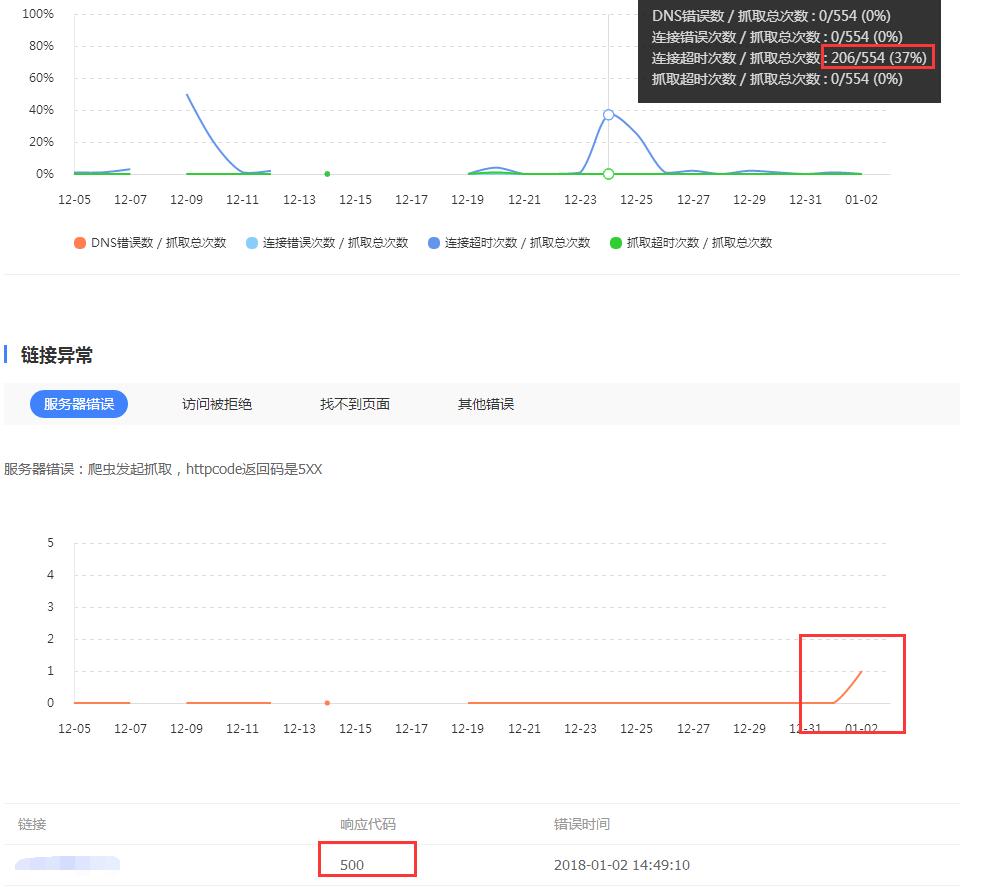Toggle the DNS错误数 legend series

coord(150,243)
